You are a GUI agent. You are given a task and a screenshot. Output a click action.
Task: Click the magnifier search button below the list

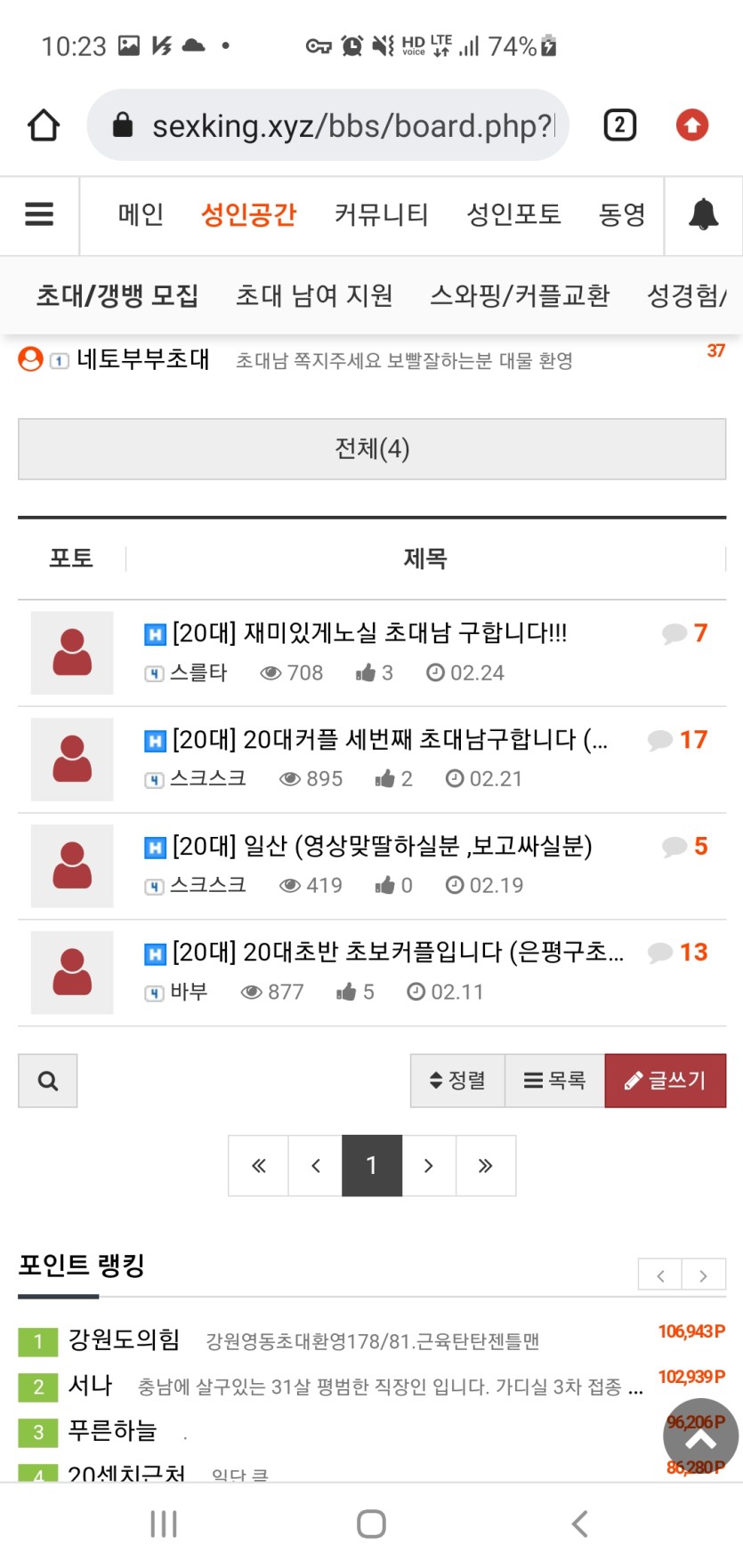(x=48, y=1081)
